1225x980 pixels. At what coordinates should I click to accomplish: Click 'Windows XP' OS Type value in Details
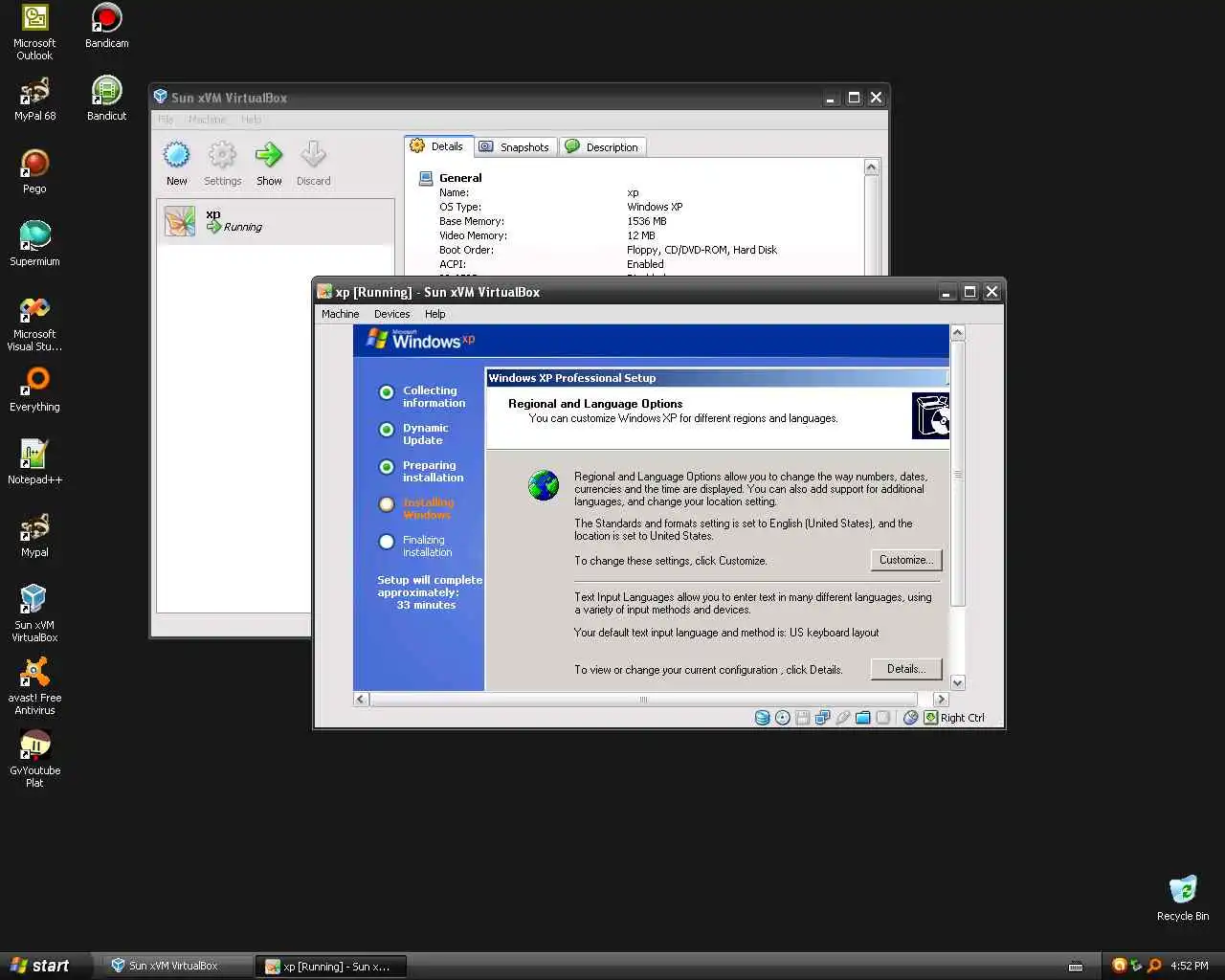click(655, 207)
